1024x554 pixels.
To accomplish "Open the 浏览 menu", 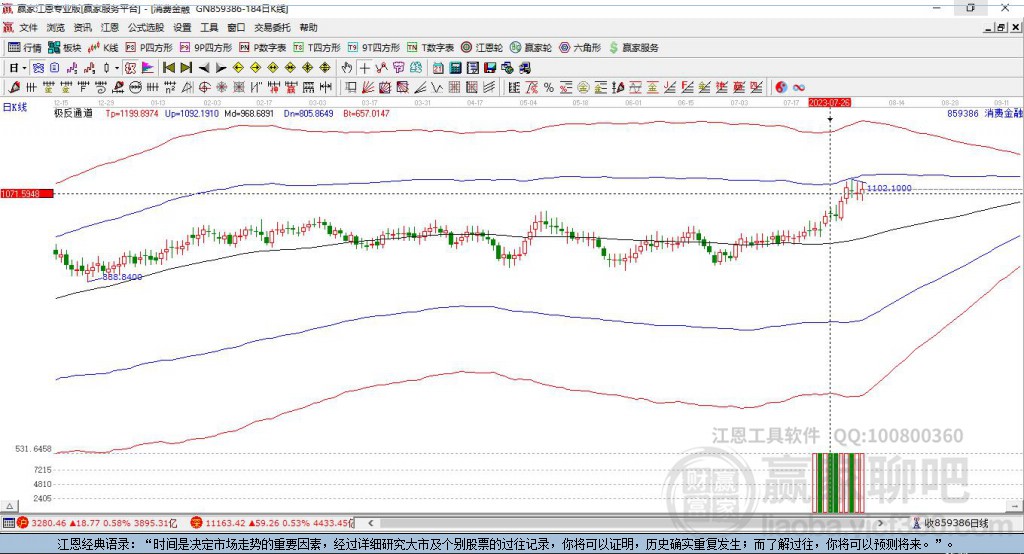I will coord(56,27).
